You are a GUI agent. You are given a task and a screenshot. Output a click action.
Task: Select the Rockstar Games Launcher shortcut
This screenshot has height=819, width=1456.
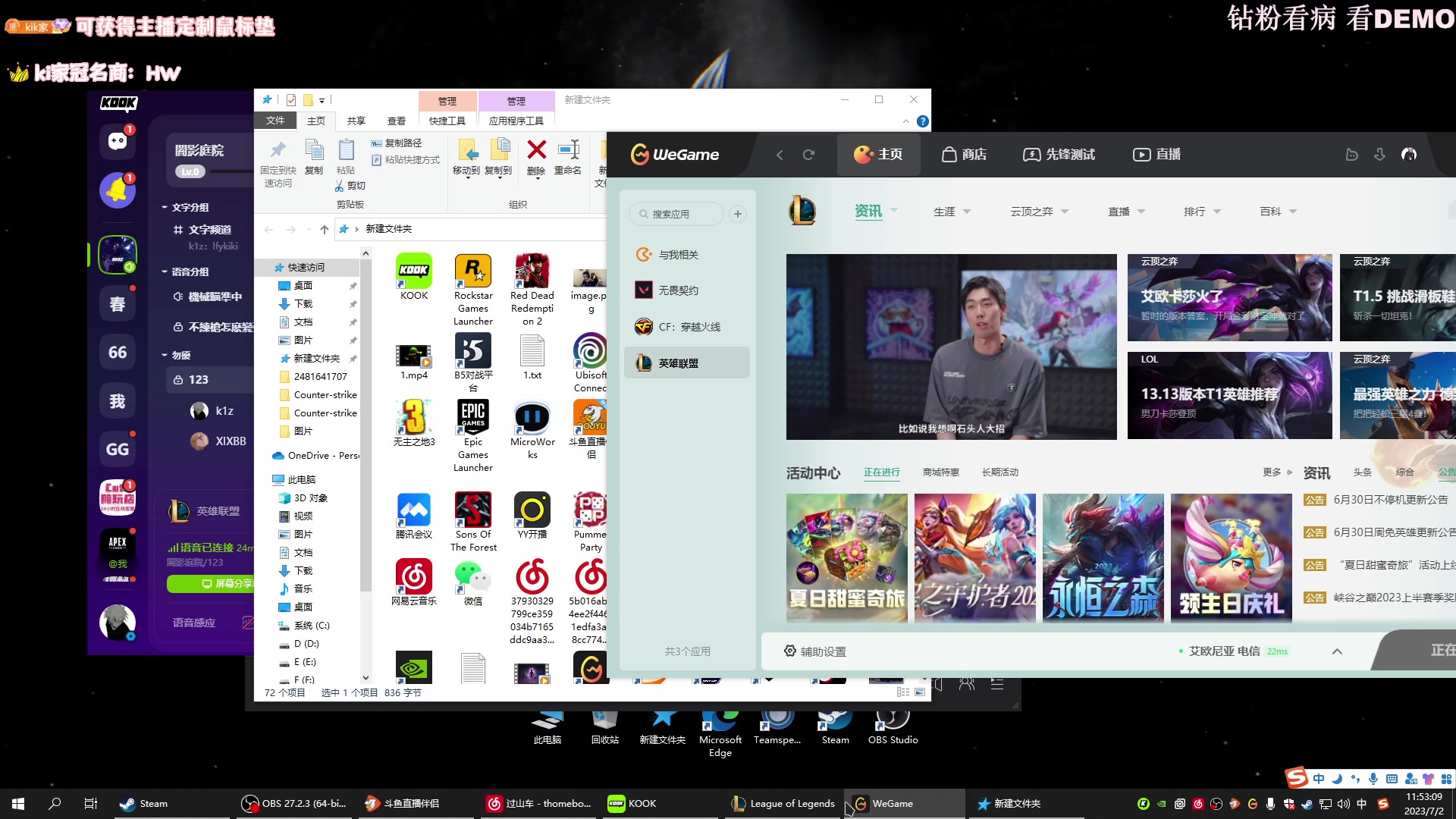(x=473, y=290)
